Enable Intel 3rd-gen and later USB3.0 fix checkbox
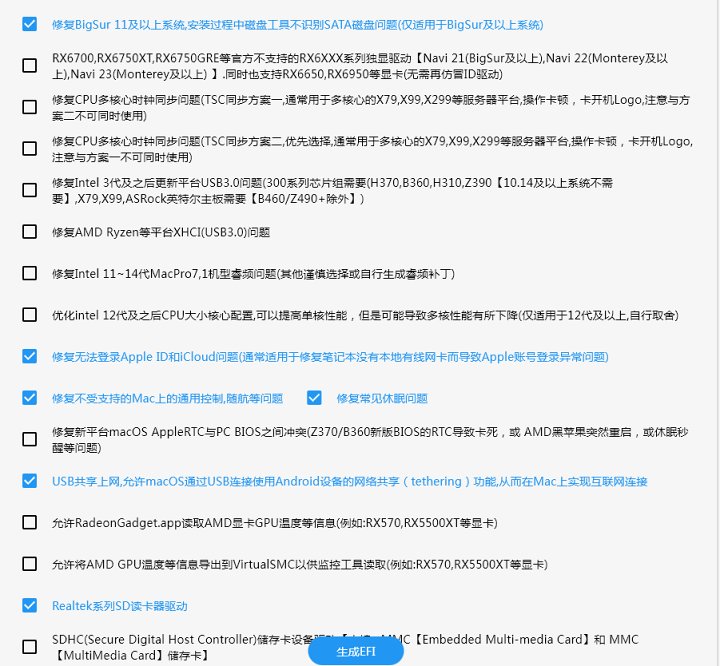Screen dimensions: 720x666 (x=29, y=191)
